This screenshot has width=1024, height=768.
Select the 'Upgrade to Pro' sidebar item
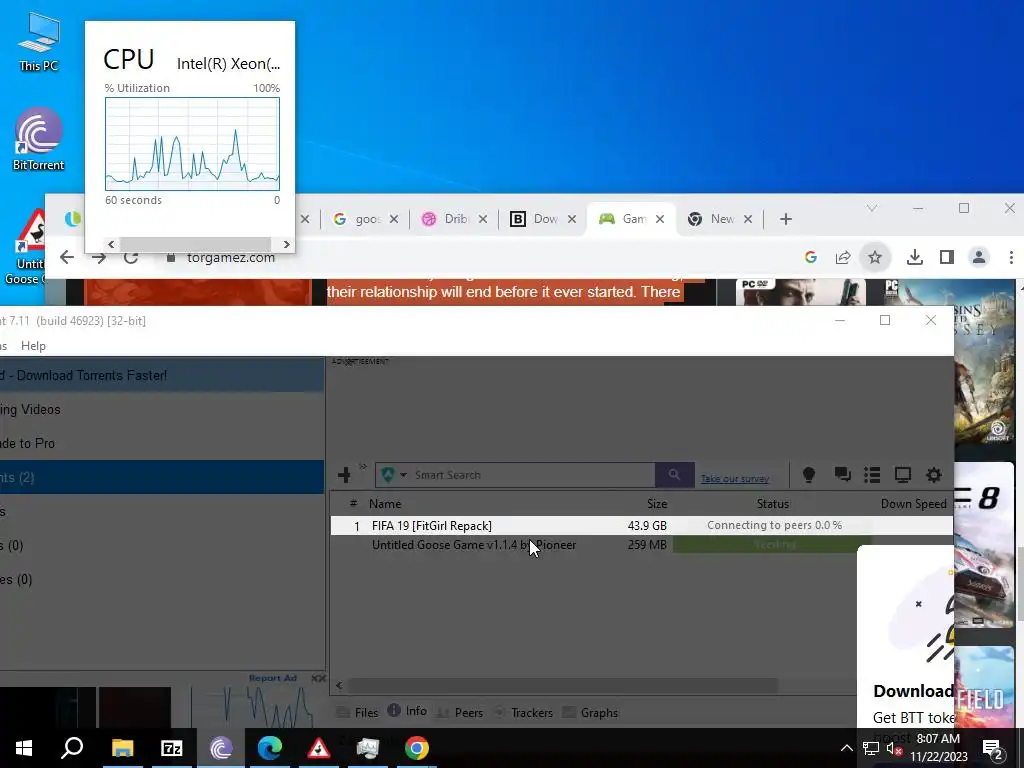coord(161,443)
